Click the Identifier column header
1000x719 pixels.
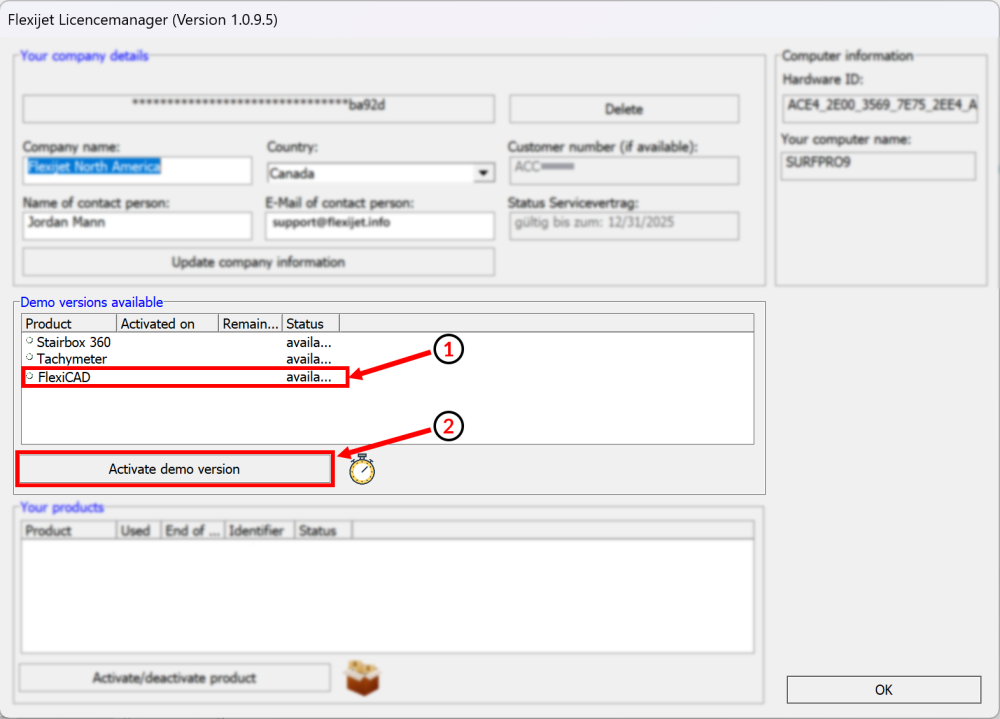(x=260, y=531)
